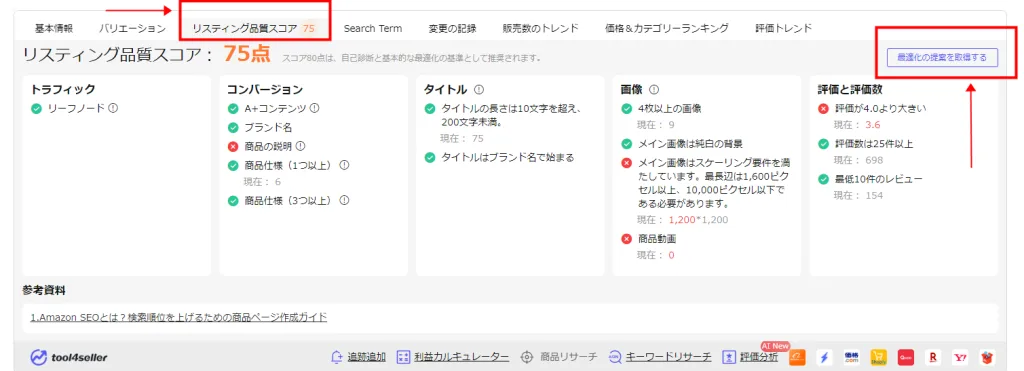
Task: Click the blue lightning bolt icon
Action: [x=825, y=357]
